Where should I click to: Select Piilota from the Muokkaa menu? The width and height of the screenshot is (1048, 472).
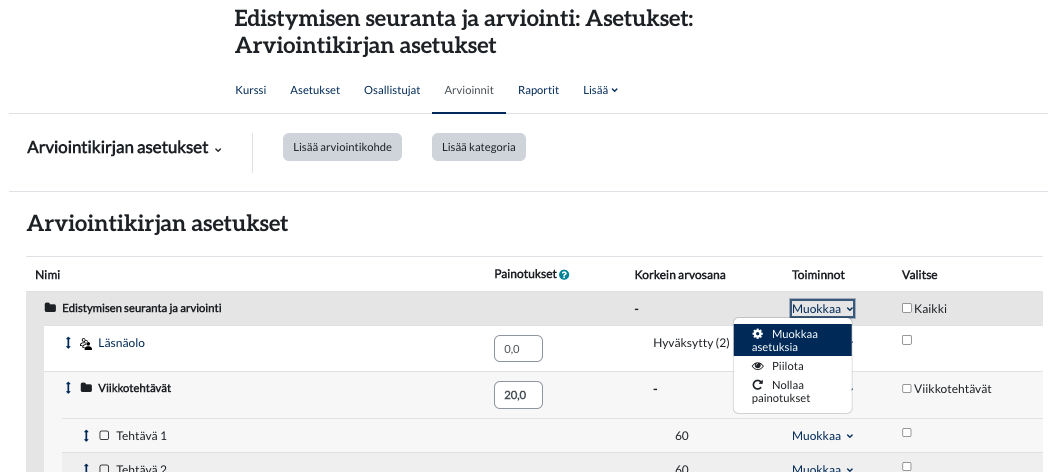tap(793, 366)
